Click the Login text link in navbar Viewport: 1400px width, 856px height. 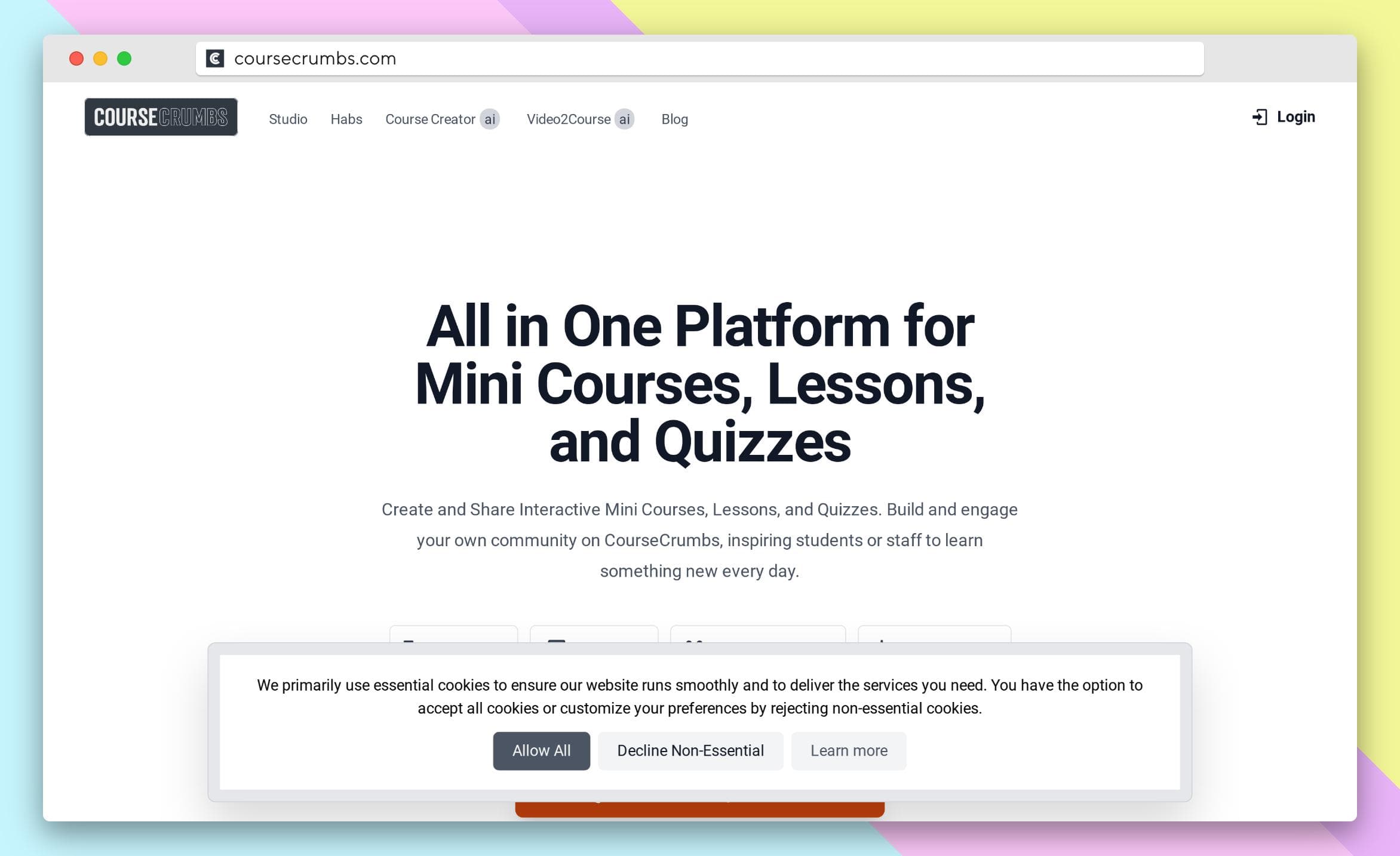coord(1295,116)
